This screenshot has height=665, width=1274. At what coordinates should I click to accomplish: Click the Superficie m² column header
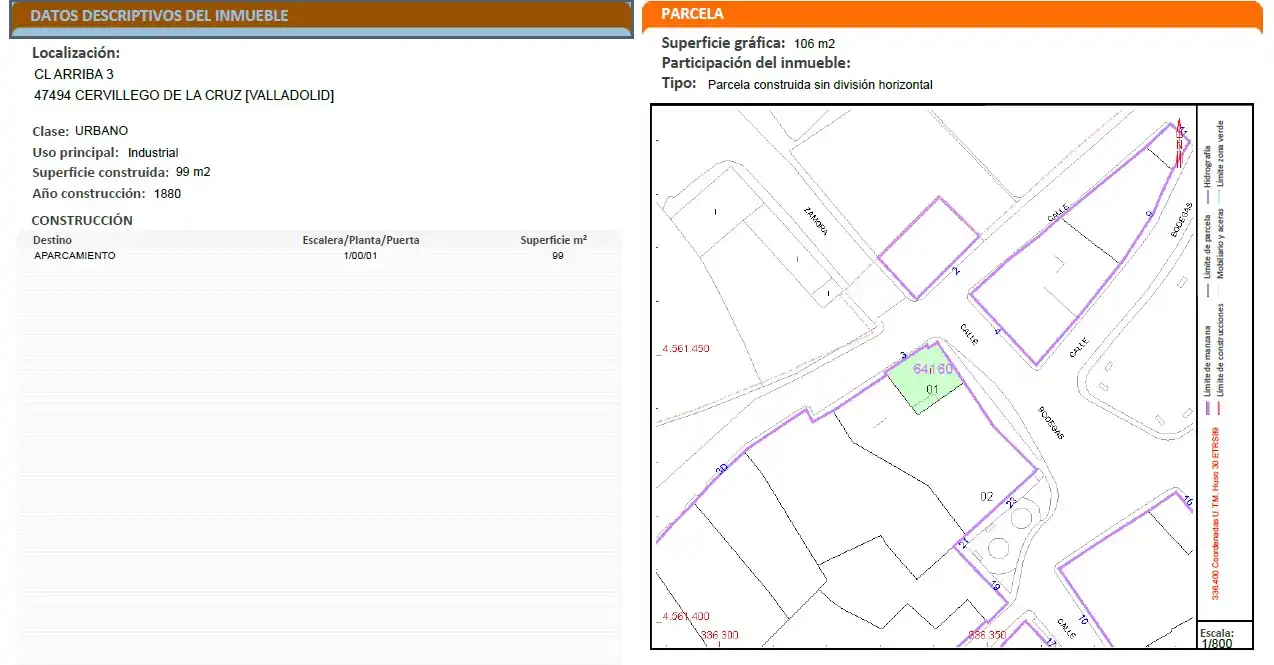pos(553,240)
